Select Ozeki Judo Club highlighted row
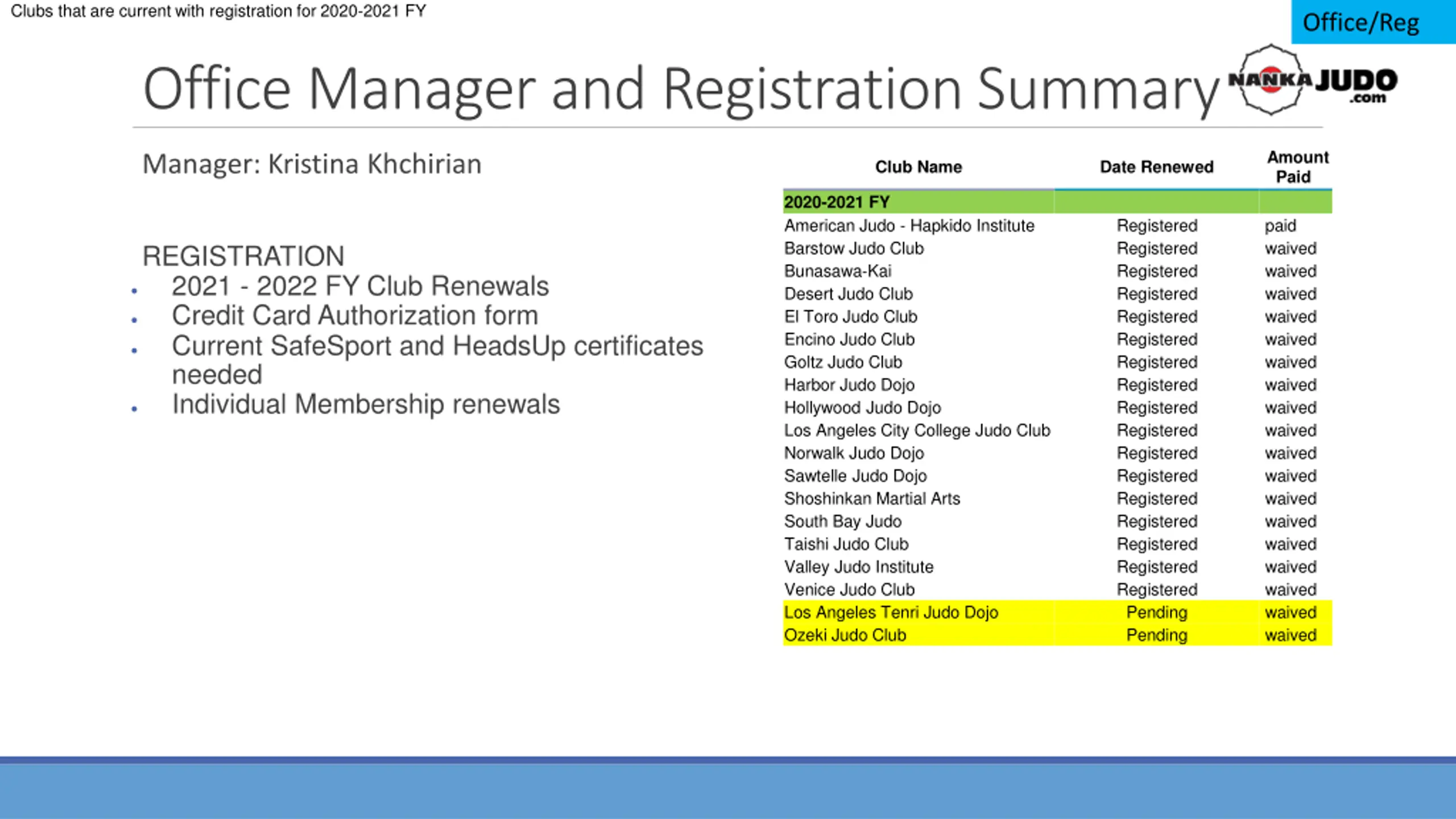 [1057, 635]
